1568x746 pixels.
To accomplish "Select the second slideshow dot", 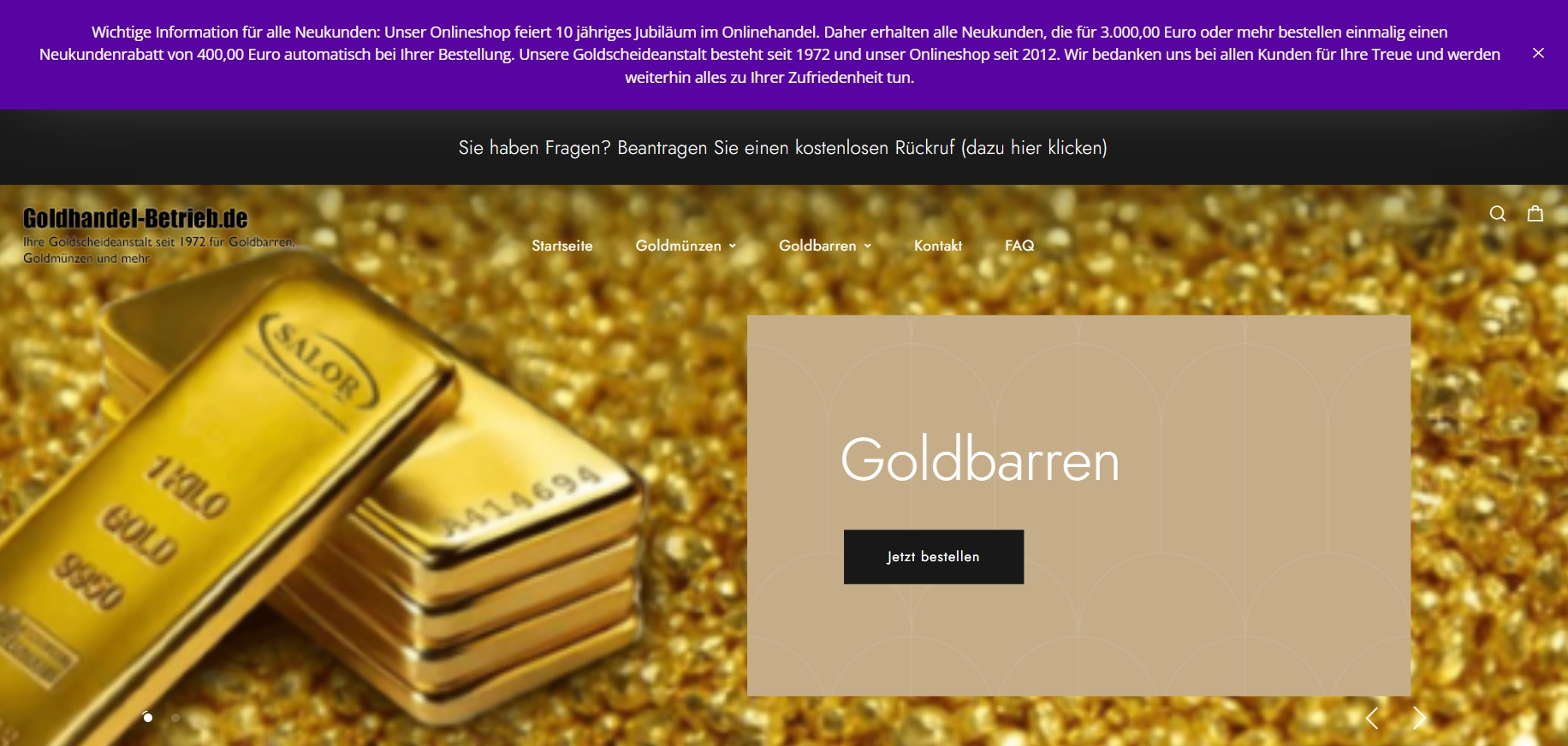I will coord(175,718).
